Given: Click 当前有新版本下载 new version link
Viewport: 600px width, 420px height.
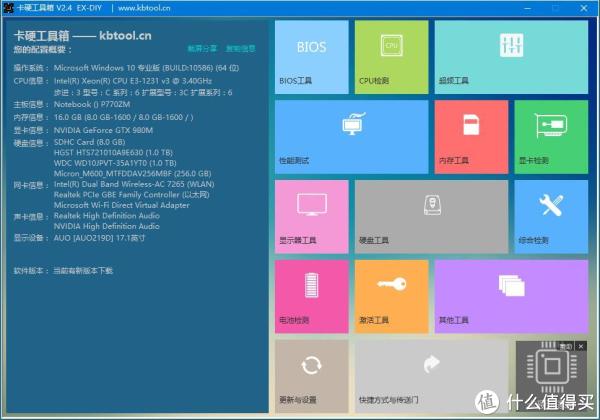Looking at the screenshot, I should coord(83,271).
